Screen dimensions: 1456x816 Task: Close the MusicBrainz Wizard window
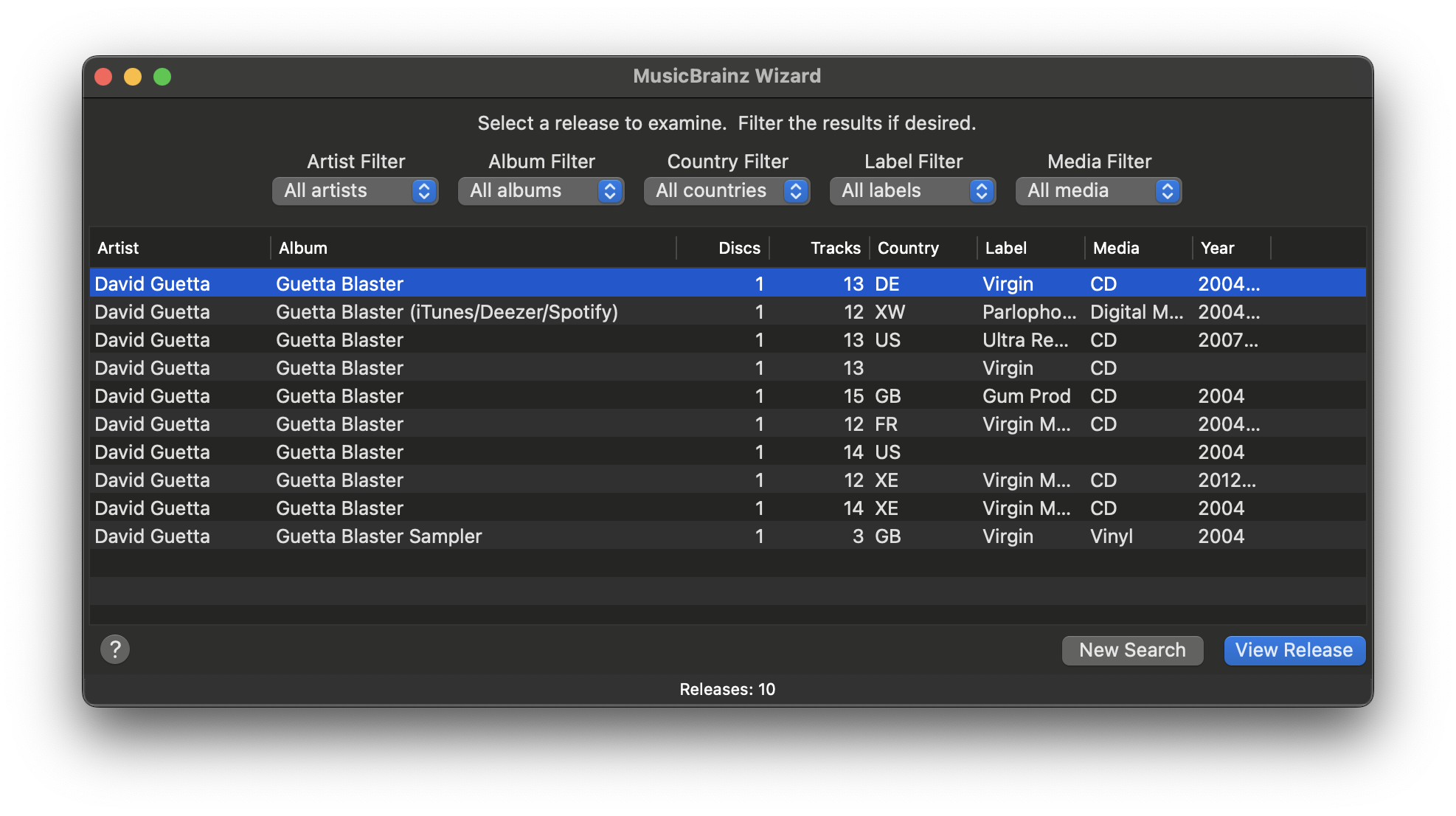click(103, 77)
